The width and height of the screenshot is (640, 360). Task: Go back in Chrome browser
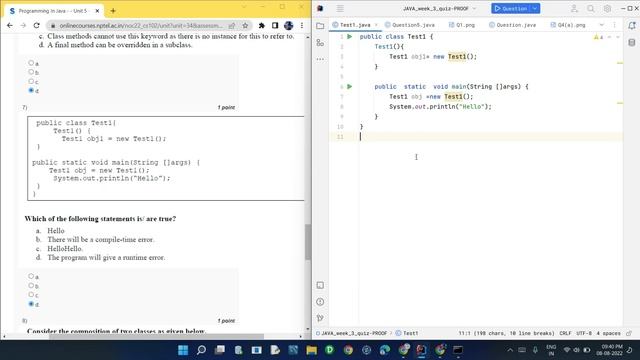10,25
